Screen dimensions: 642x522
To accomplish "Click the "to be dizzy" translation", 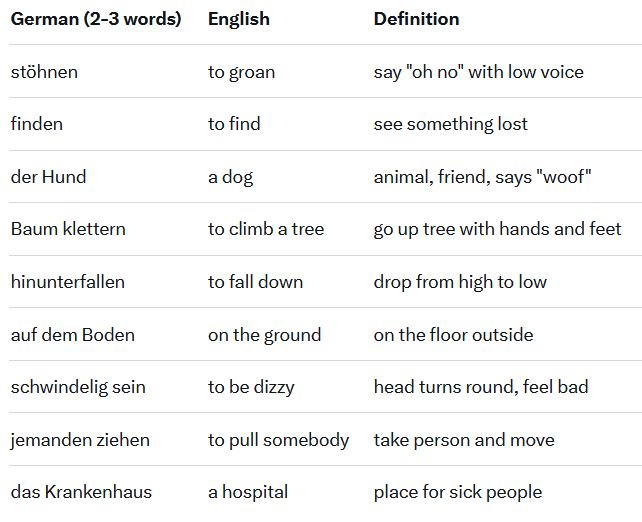I will [251, 387].
